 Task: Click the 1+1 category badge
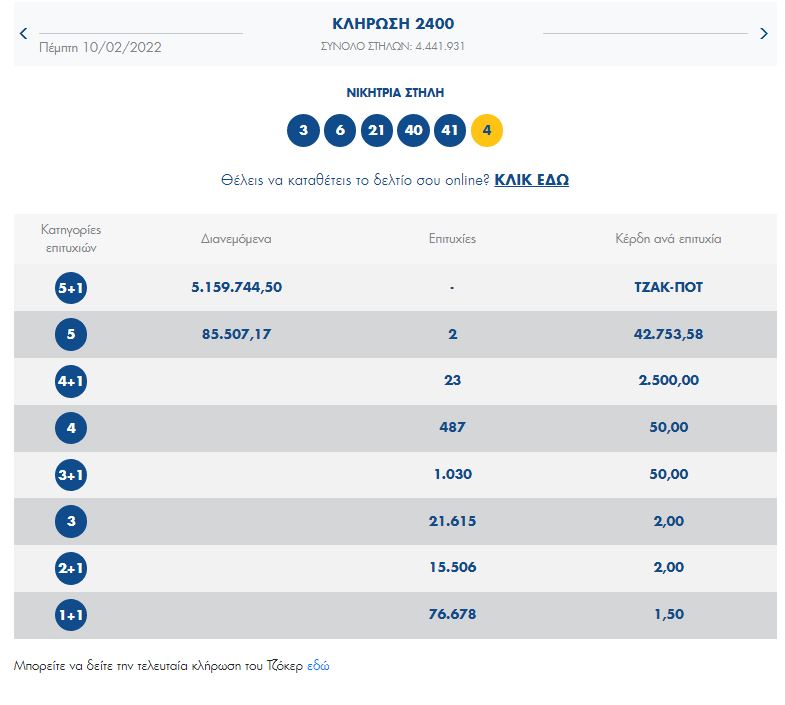[x=71, y=615]
